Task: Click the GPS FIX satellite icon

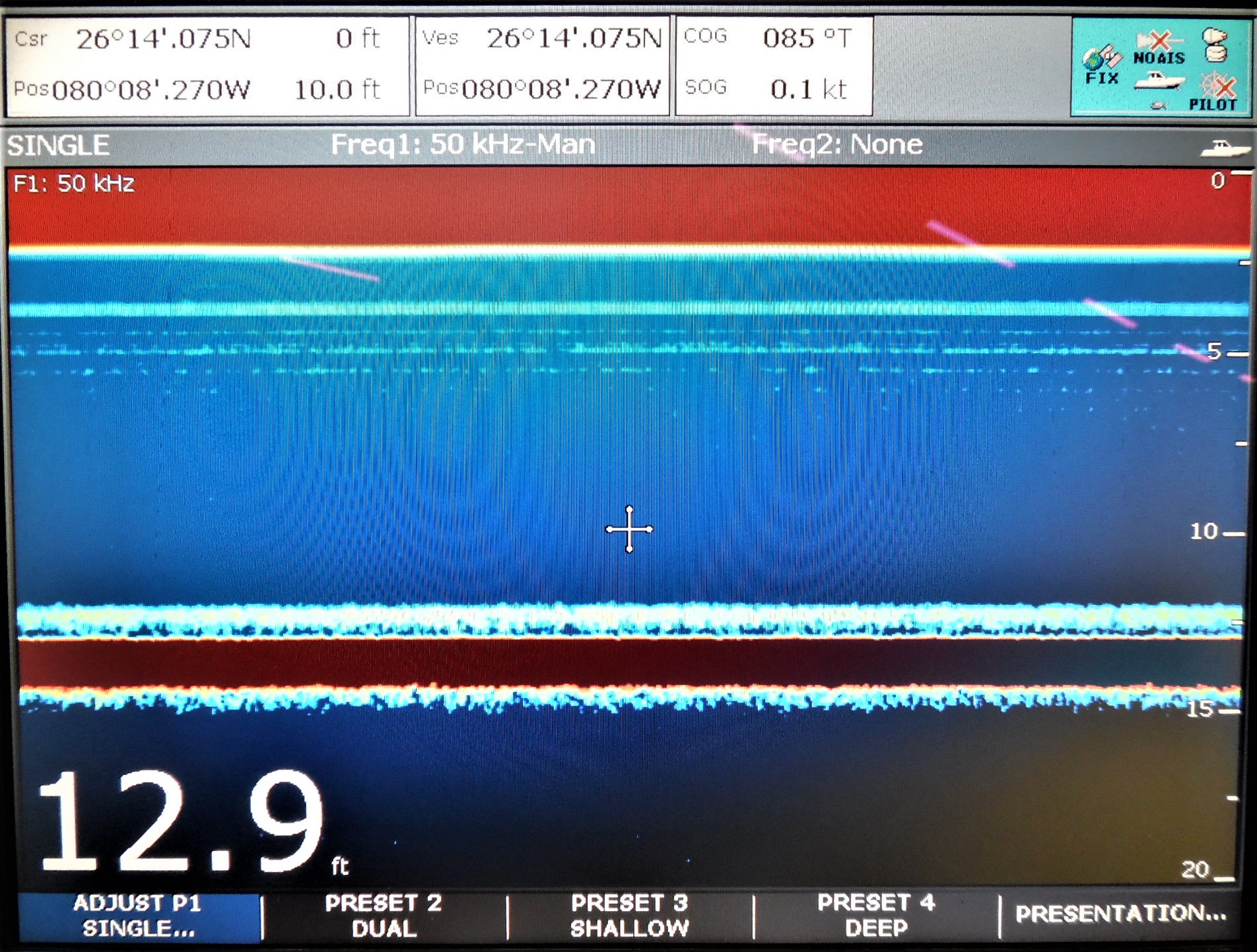Action: [1103, 58]
